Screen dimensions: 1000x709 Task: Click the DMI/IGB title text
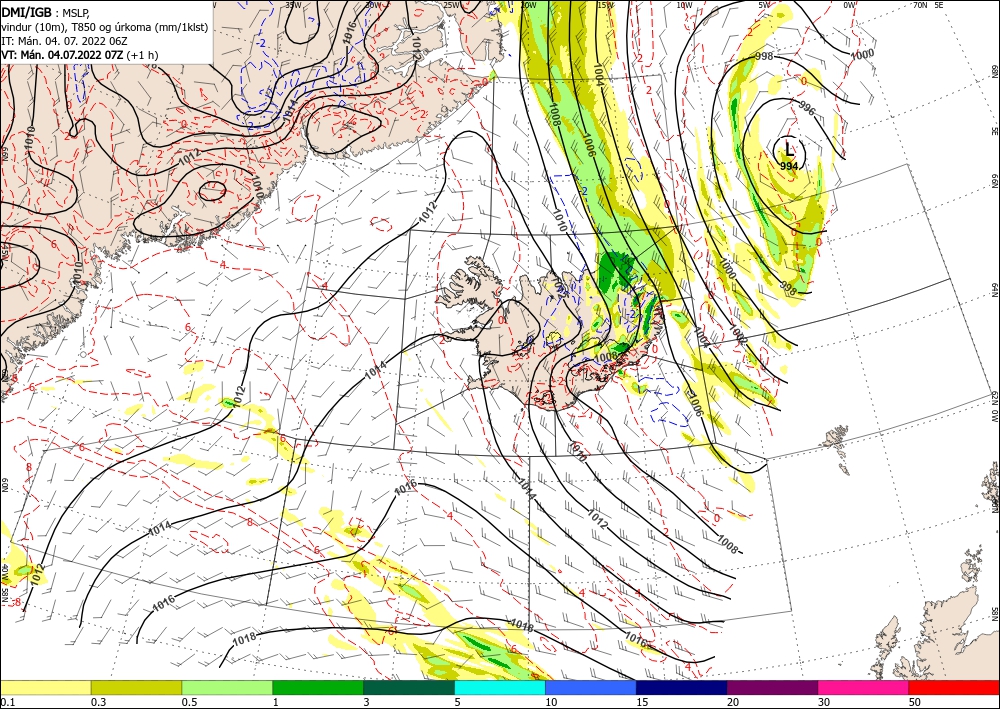26,12
